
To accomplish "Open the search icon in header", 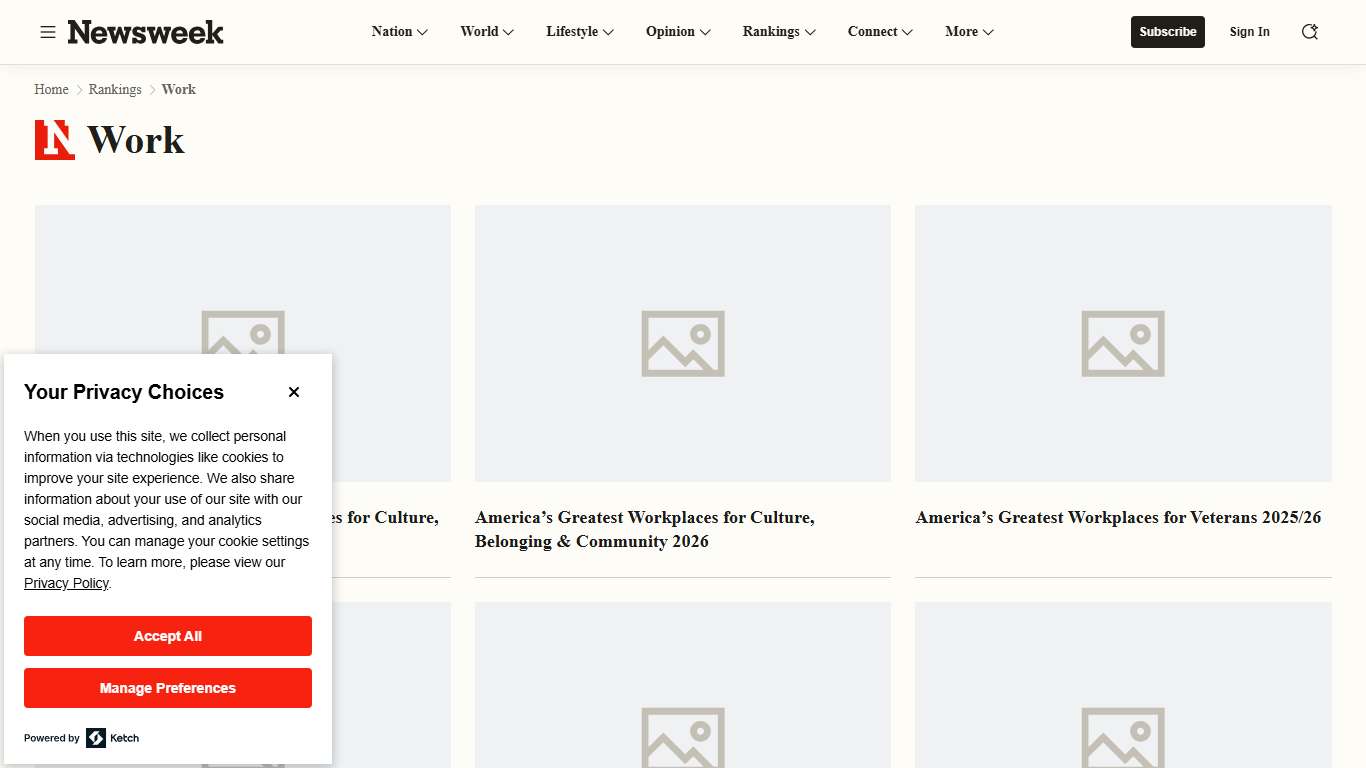I will point(1309,32).
